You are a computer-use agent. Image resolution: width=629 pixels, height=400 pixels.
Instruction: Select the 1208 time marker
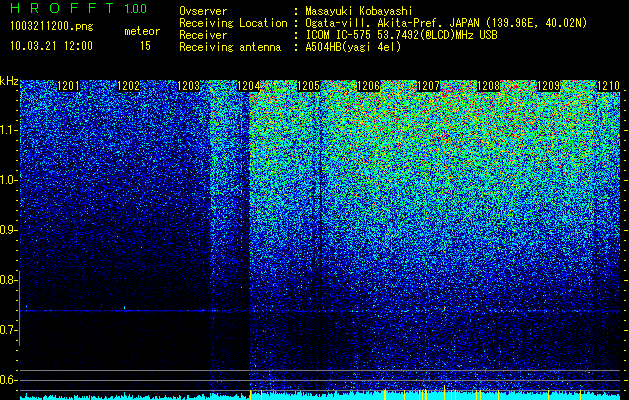489,86
